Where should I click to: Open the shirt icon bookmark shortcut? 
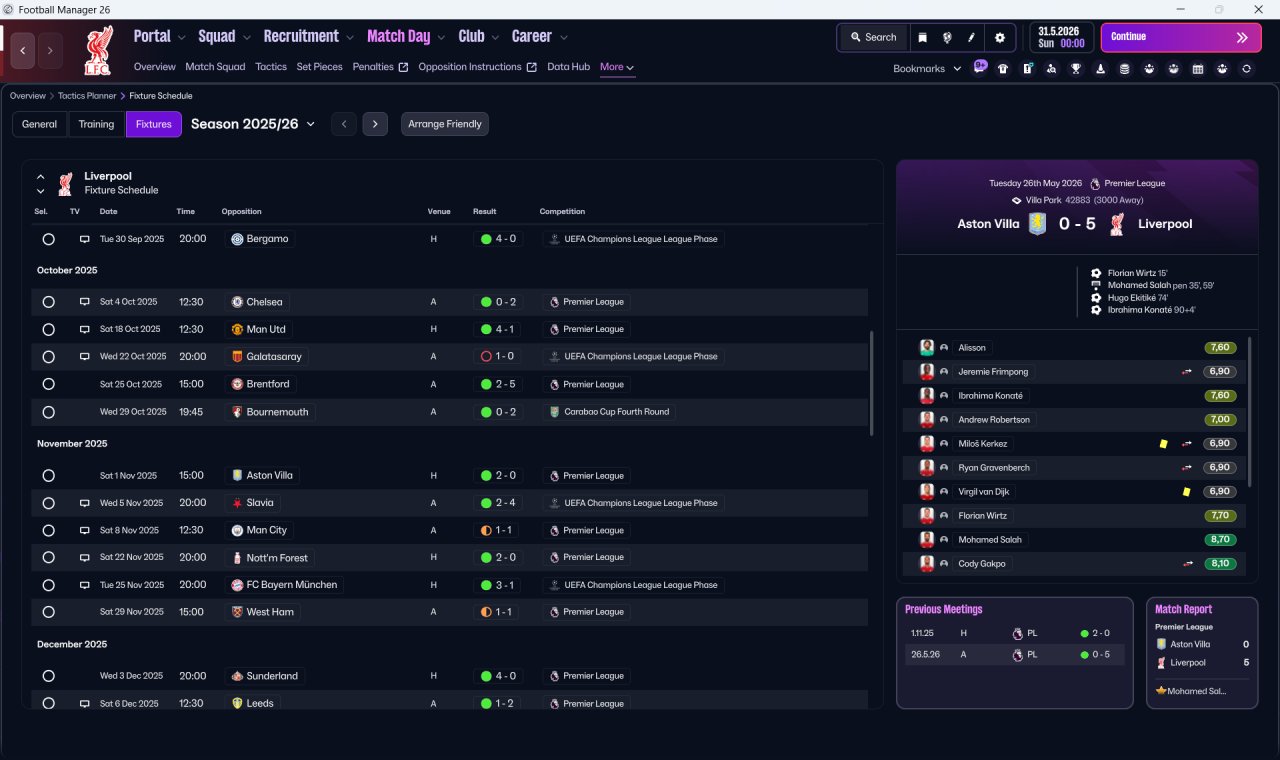point(1003,69)
